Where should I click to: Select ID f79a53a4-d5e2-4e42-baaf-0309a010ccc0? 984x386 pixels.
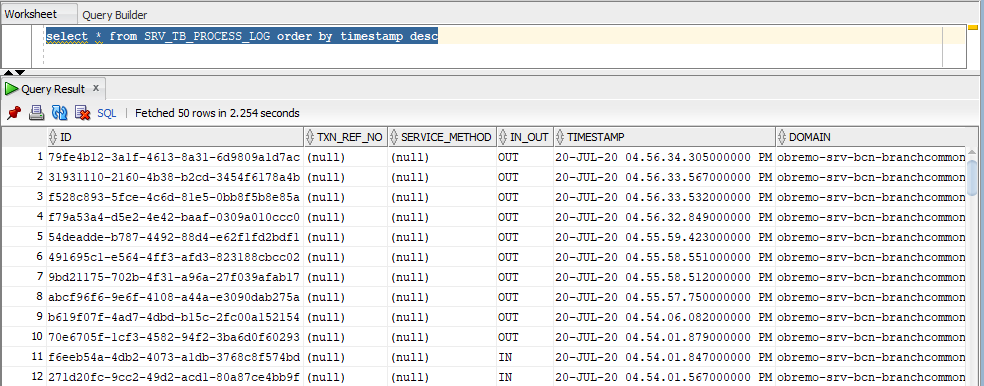(174, 217)
